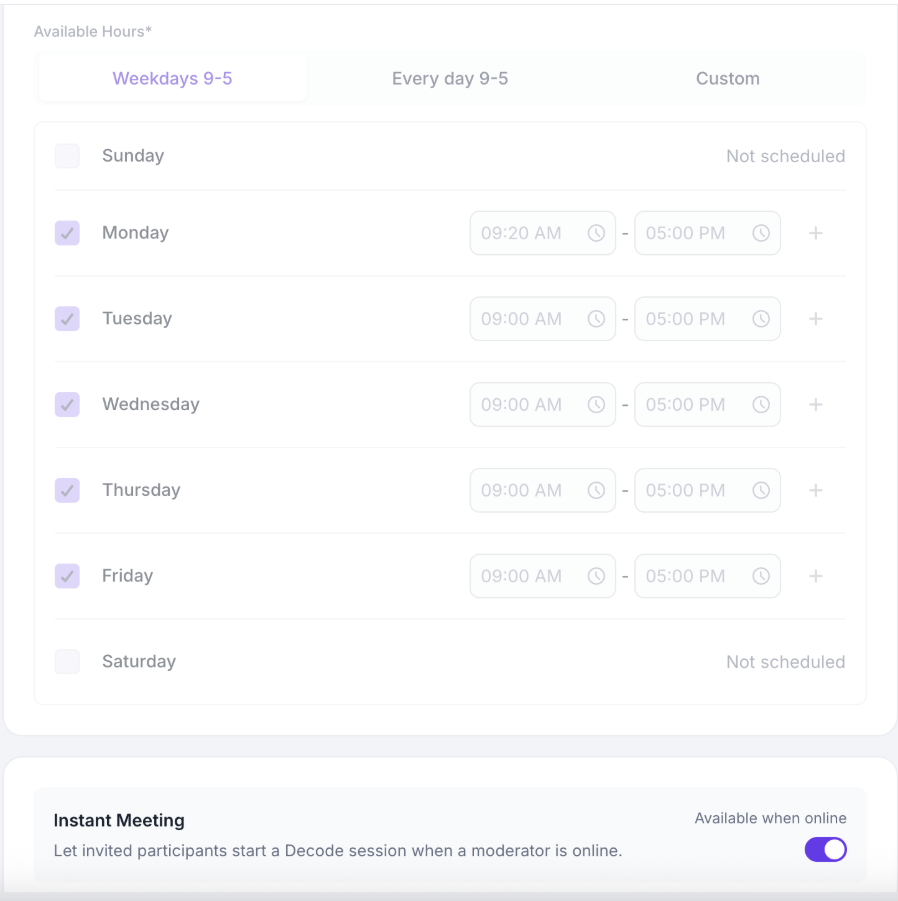Click clock icon in Thursday start time
This screenshot has width=898, height=901.
pos(596,490)
